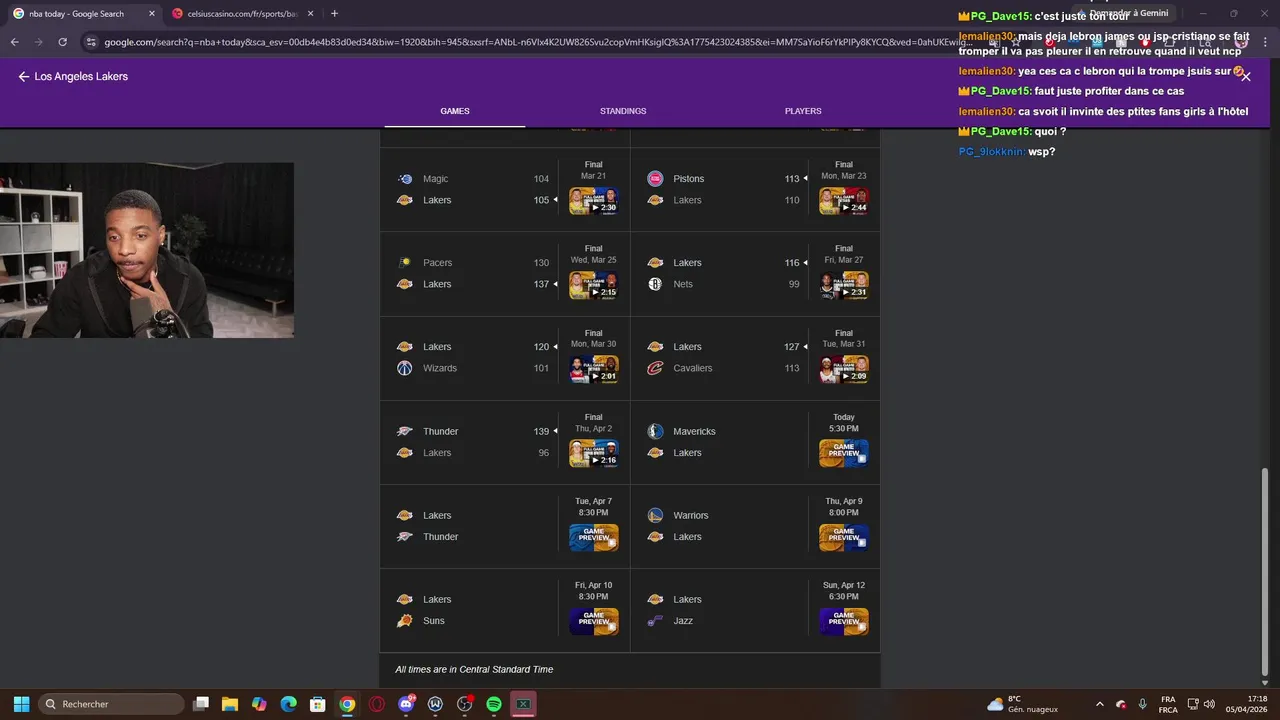Open Opera from the taskbar
The width and height of the screenshot is (1280, 720).
pyautogui.click(x=377, y=704)
